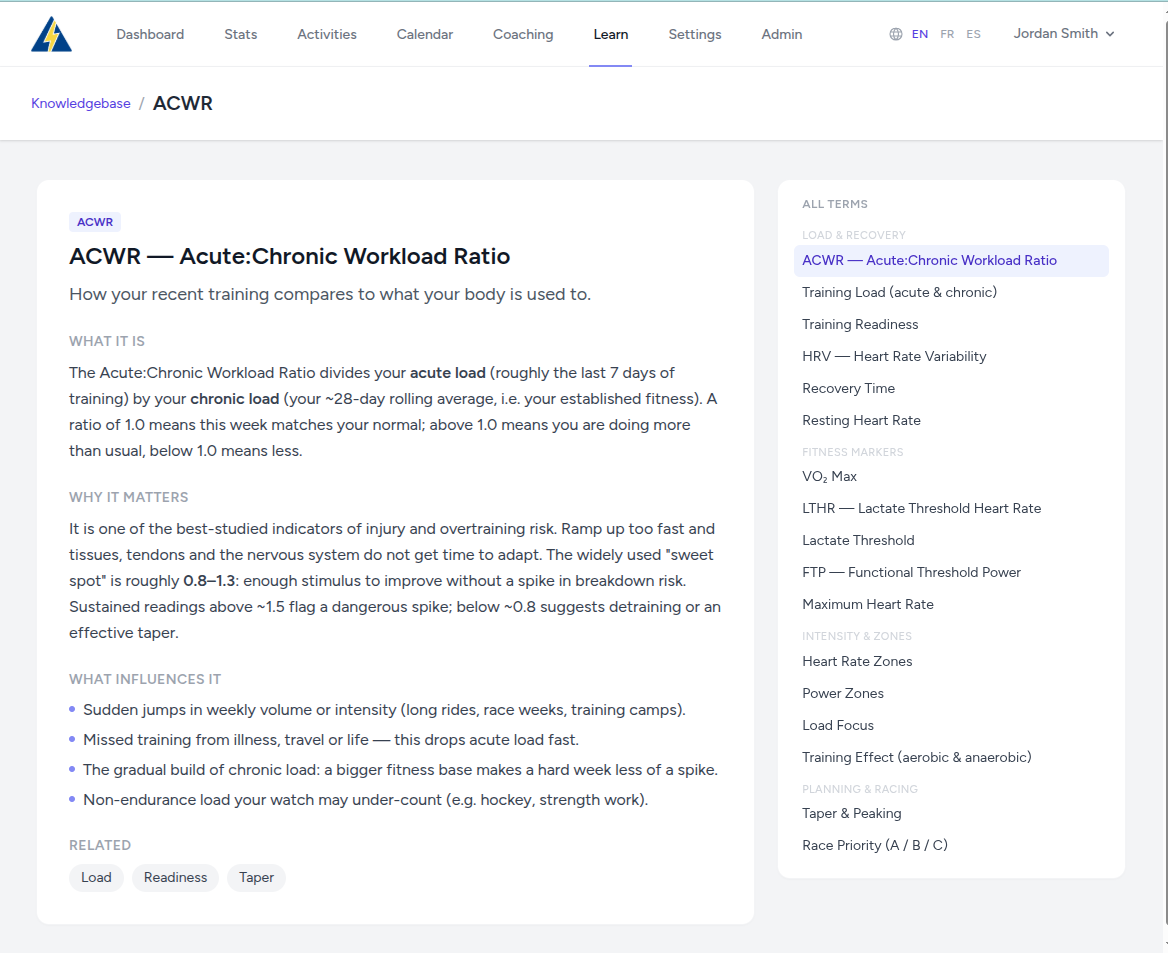1168x953 pixels.
Task: Select the Learn tab
Action: point(611,34)
